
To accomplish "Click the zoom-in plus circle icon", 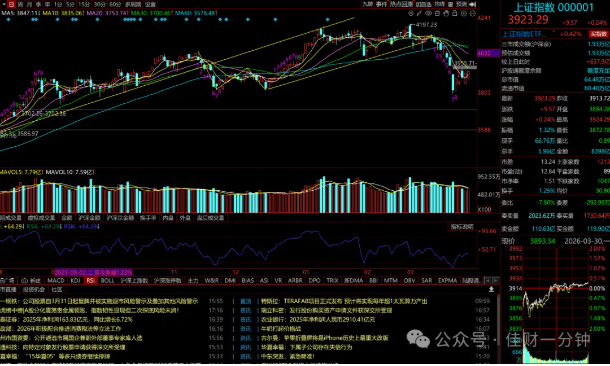I will point(464,13).
